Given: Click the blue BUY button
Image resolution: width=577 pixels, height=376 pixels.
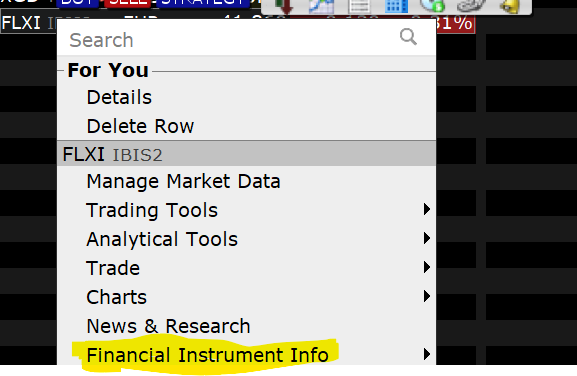Looking at the screenshot, I should click(x=77, y=3).
